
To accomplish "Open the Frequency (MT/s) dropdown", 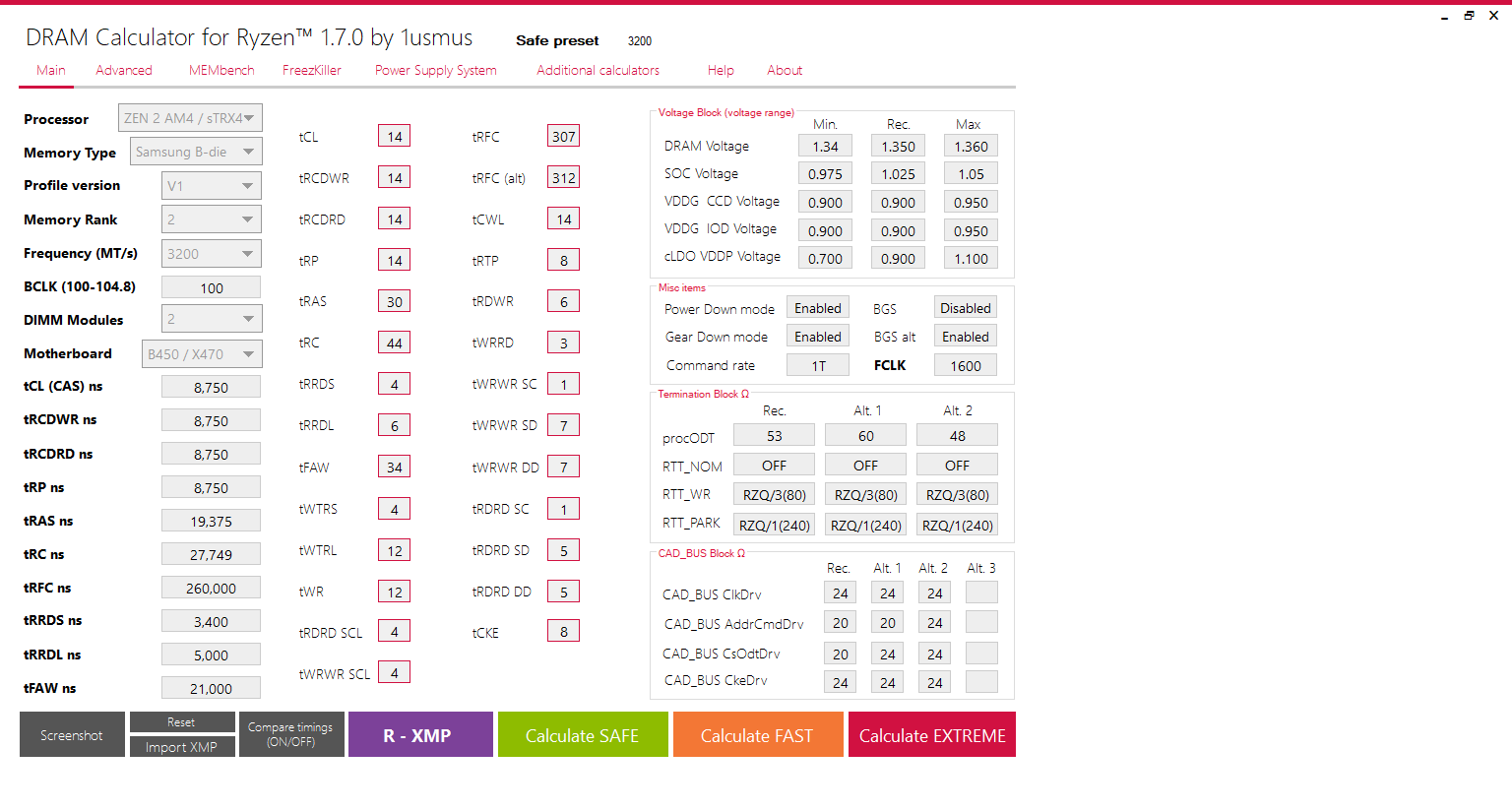I will (x=212, y=253).
